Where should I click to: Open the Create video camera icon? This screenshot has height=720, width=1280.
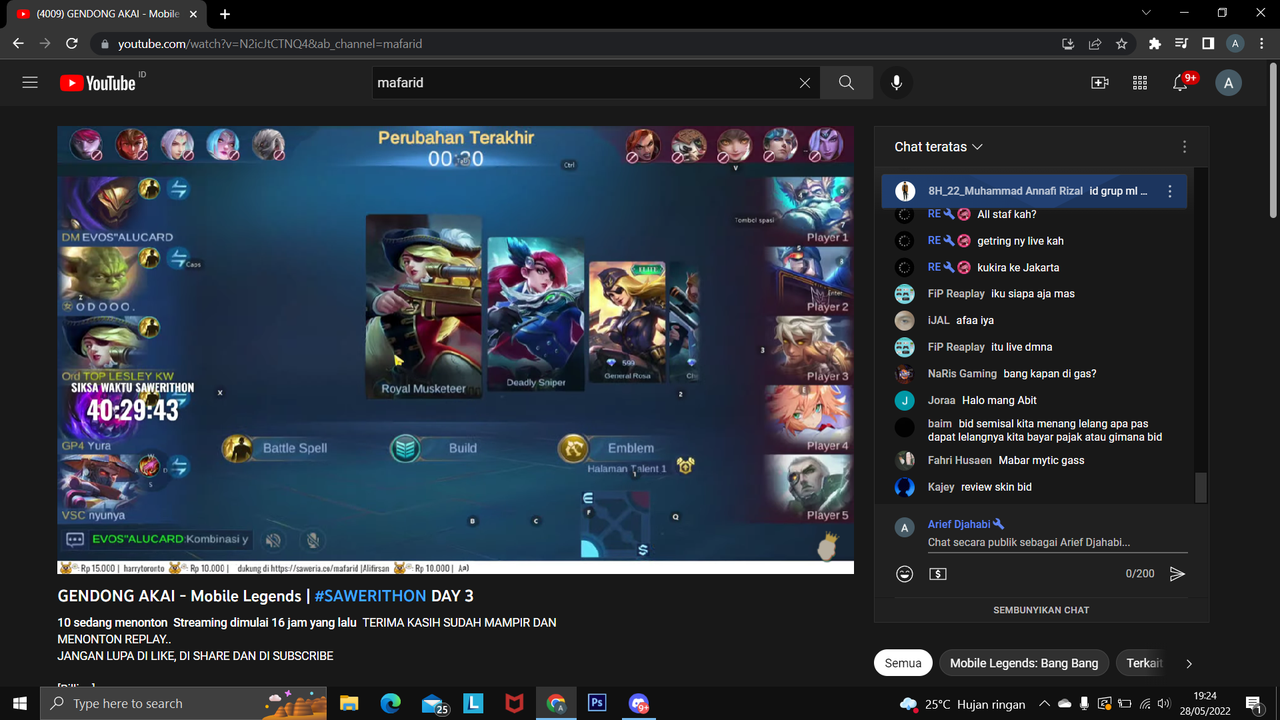[1100, 83]
